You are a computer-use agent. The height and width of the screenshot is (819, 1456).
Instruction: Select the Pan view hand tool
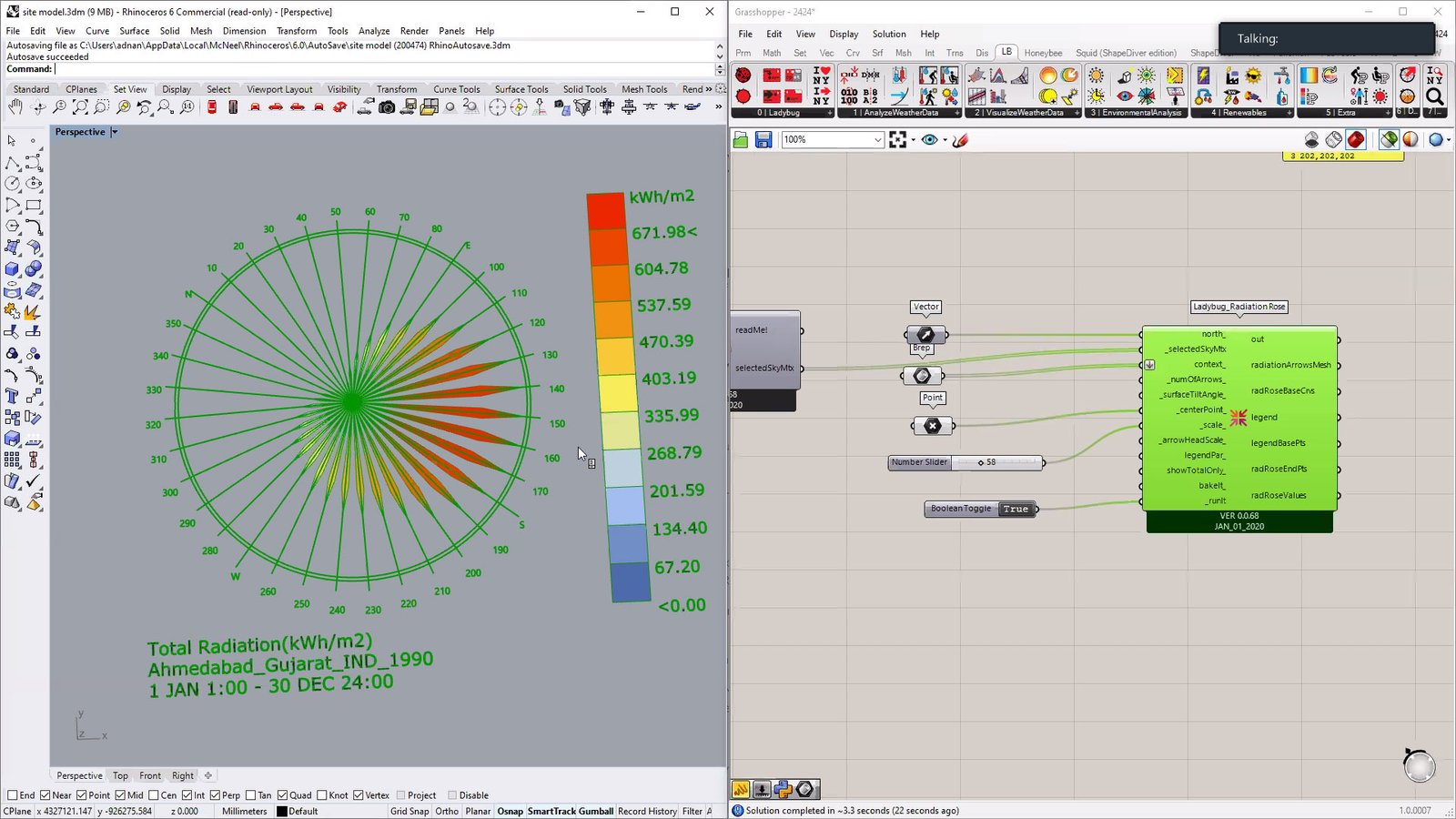tap(15, 107)
